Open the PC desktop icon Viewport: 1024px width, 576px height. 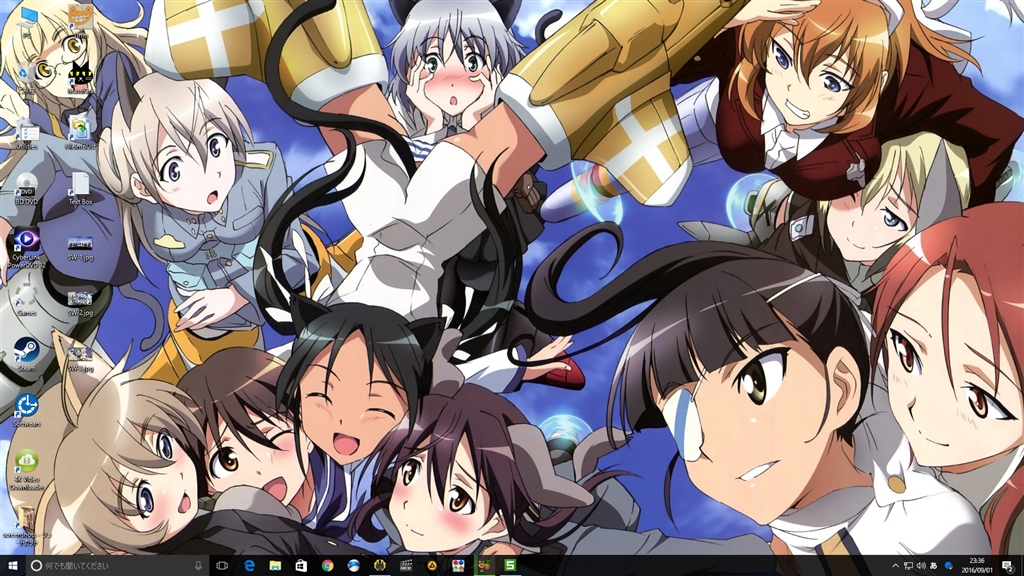coord(26,20)
